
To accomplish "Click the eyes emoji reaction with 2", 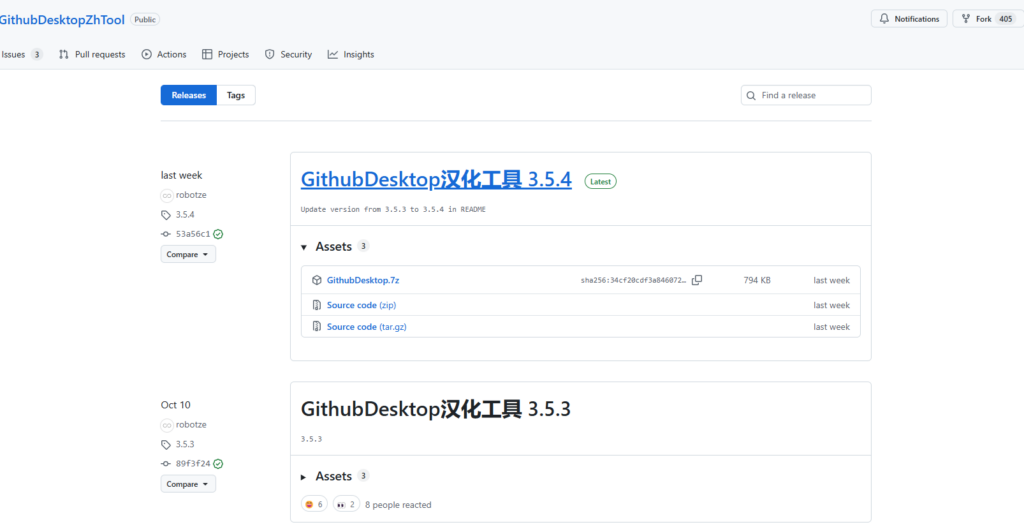I will 347,504.
